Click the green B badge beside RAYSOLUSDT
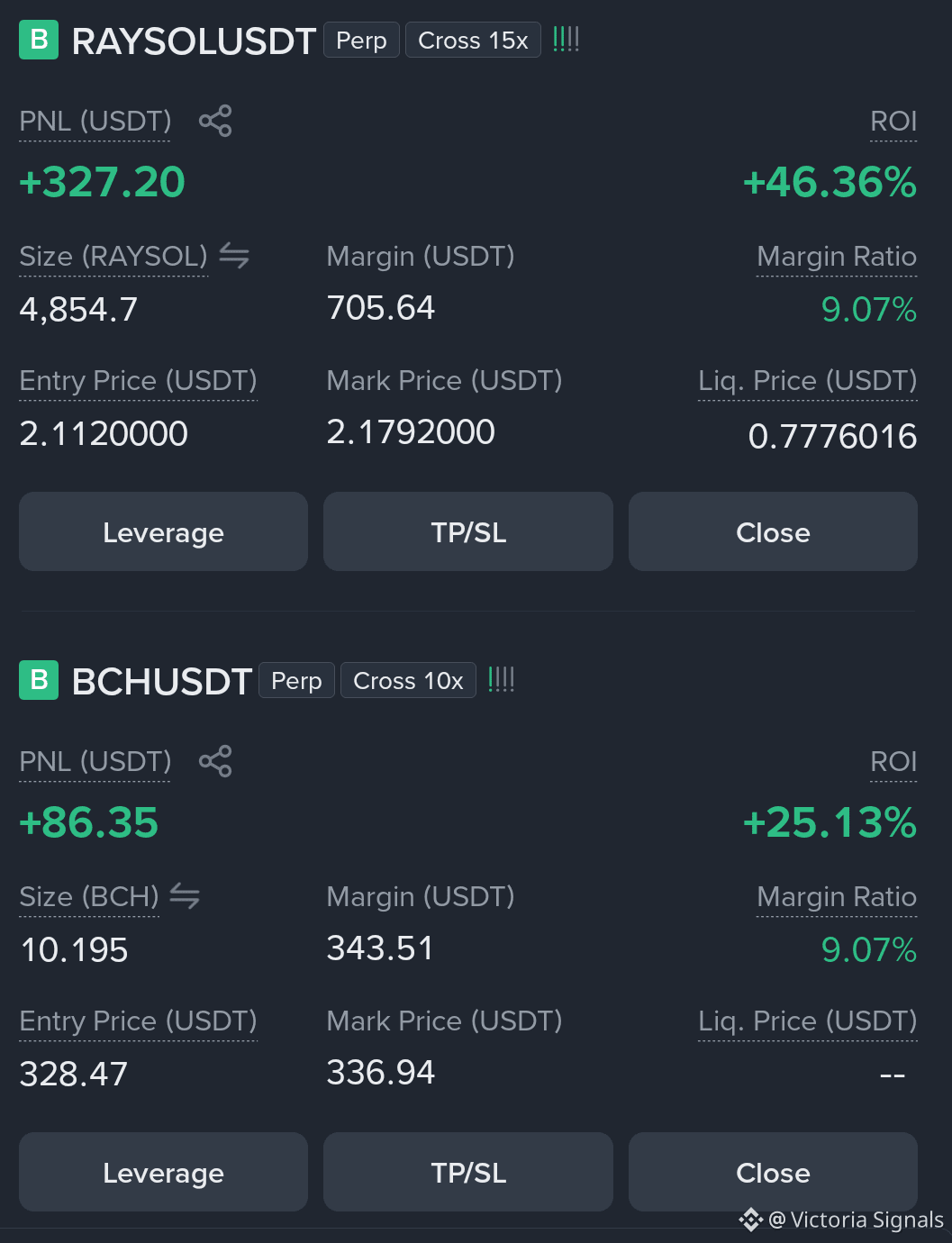This screenshot has width=952, height=1243. coord(39,40)
